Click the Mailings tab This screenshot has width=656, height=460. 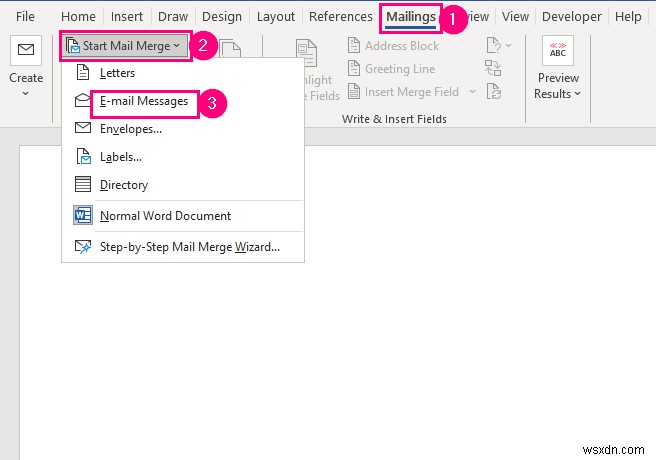coord(411,17)
